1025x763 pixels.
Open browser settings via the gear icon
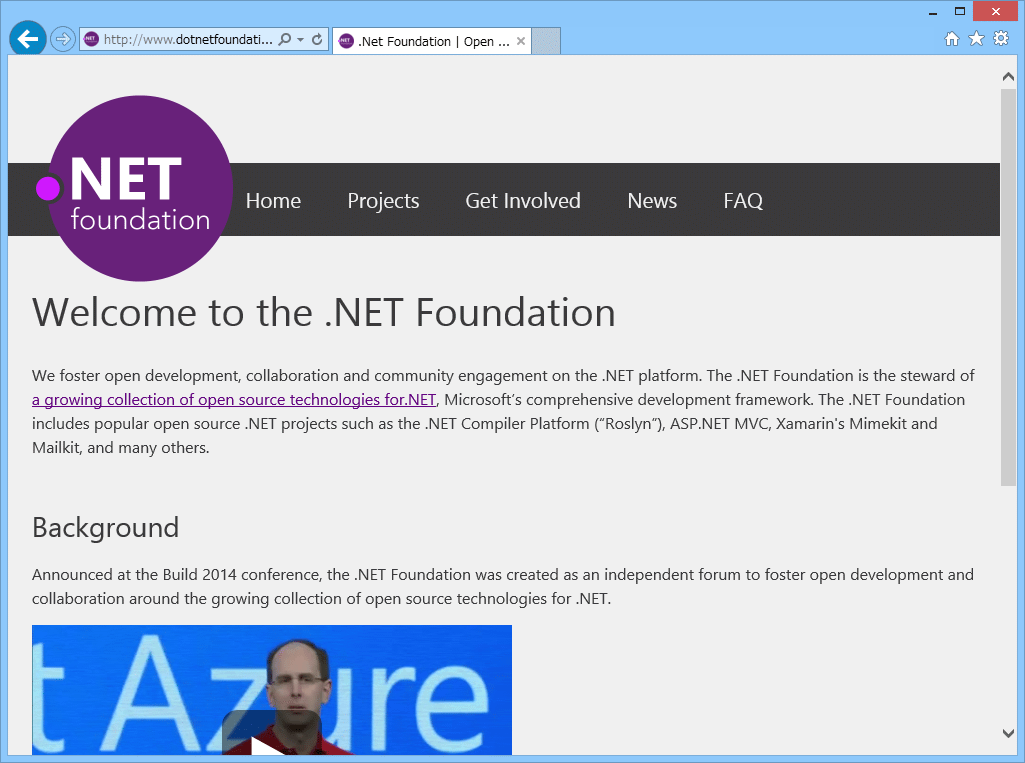click(1000, 38)
